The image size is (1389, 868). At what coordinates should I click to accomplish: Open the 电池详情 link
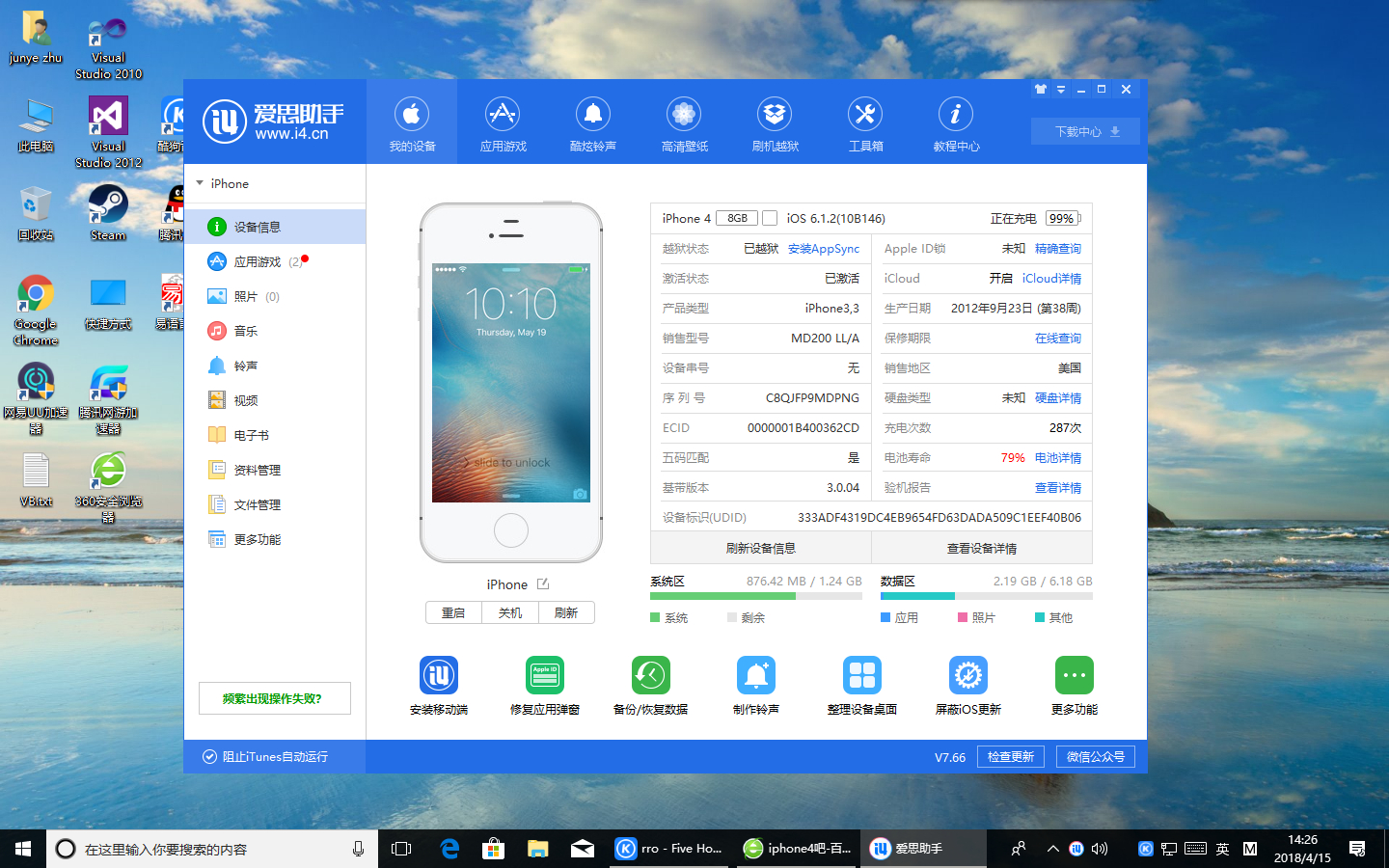pyautogui.click(x=1058, y=458)
